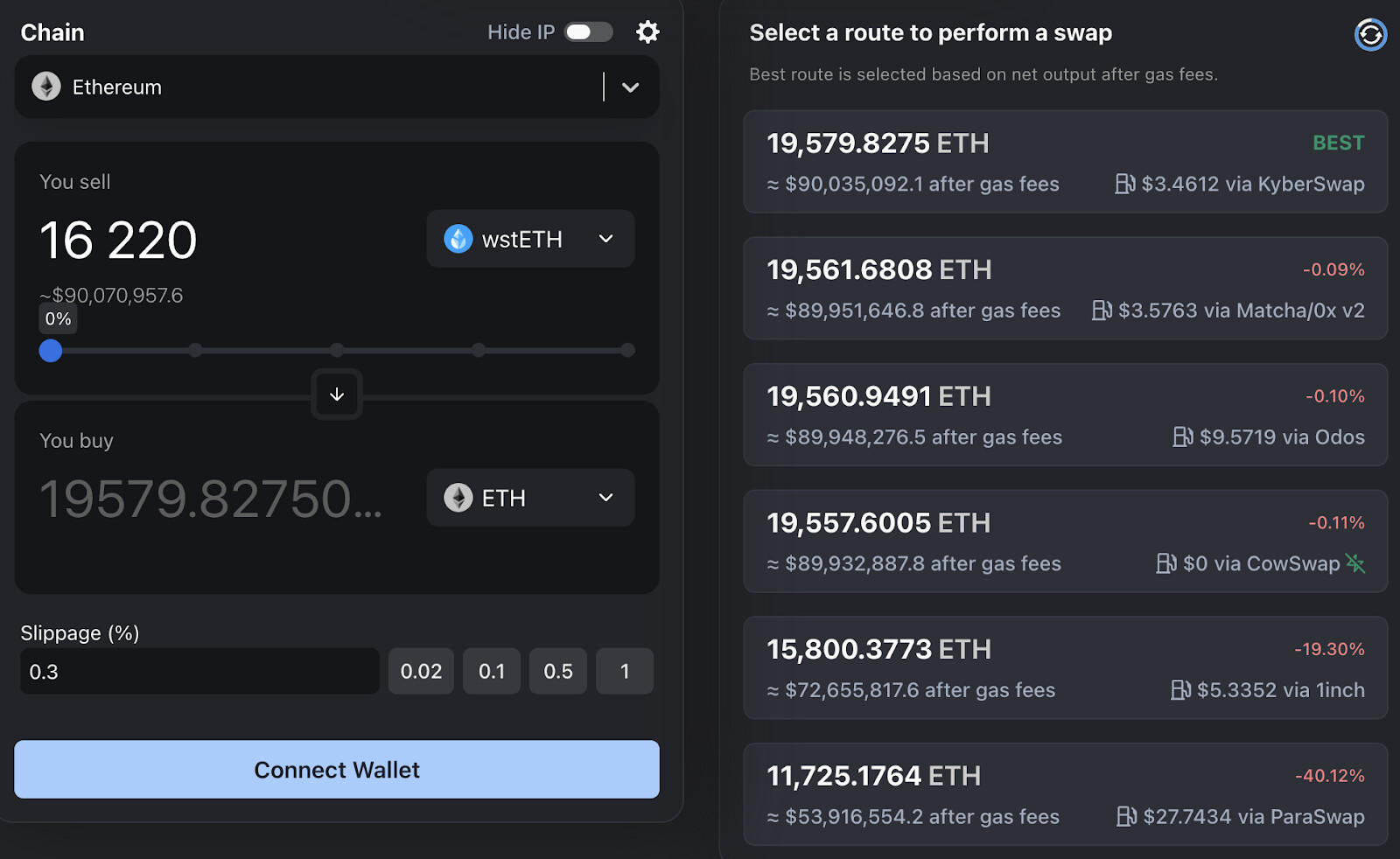This screenshot has width=1400, height=859.
Task: Click the gas pump icon on ParaSwap route
Action: 1127,816
